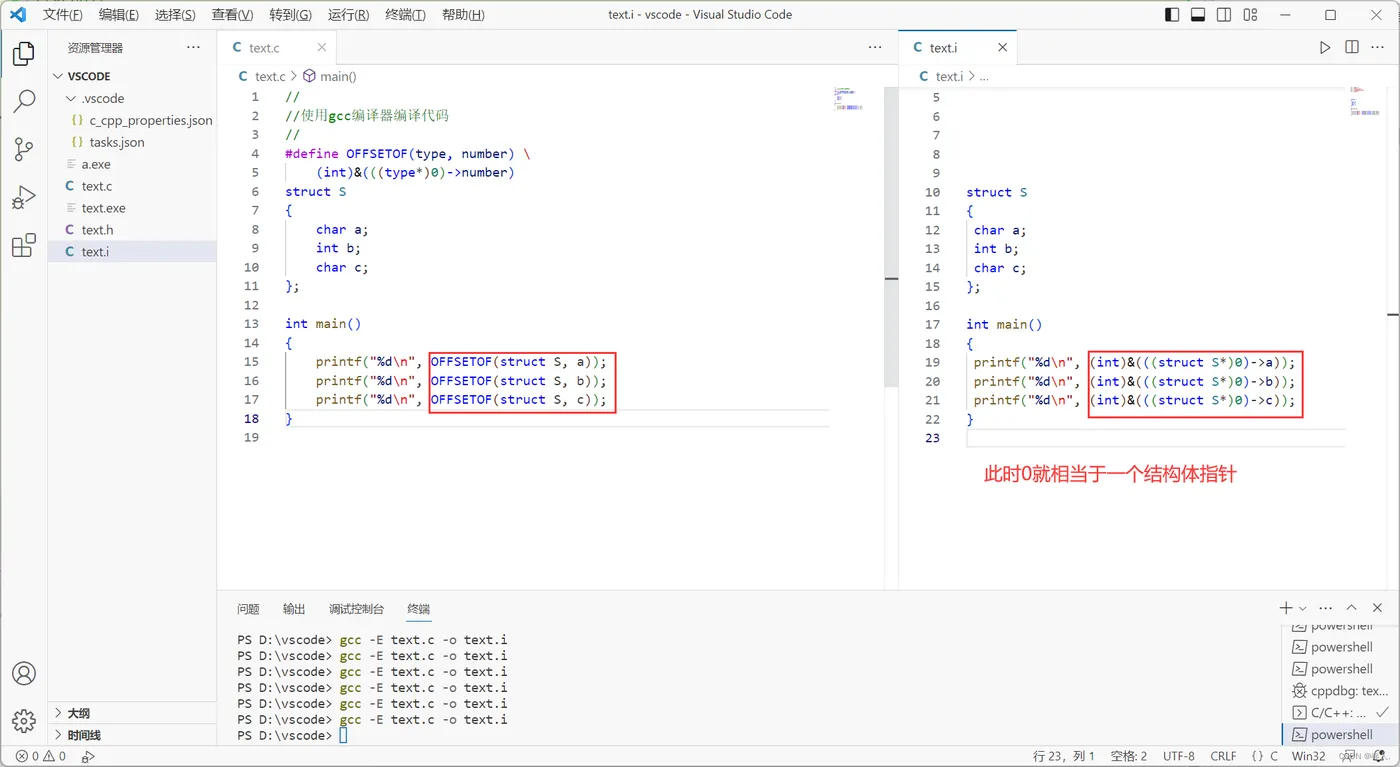
Task: Select the C/C++ task terminal entry
Action: [1340, 713]
